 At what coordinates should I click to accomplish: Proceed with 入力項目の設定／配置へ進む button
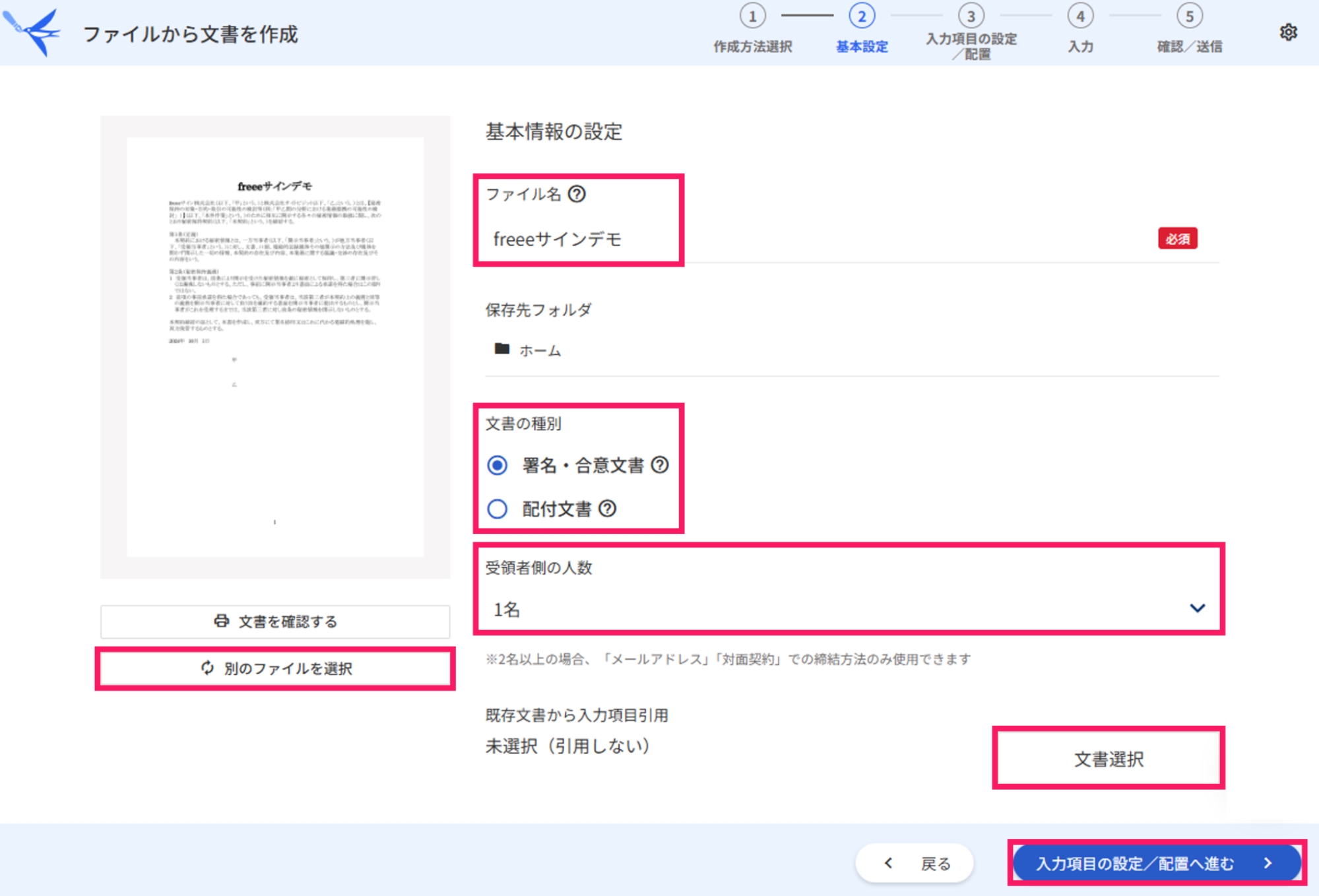(1157, 863)
